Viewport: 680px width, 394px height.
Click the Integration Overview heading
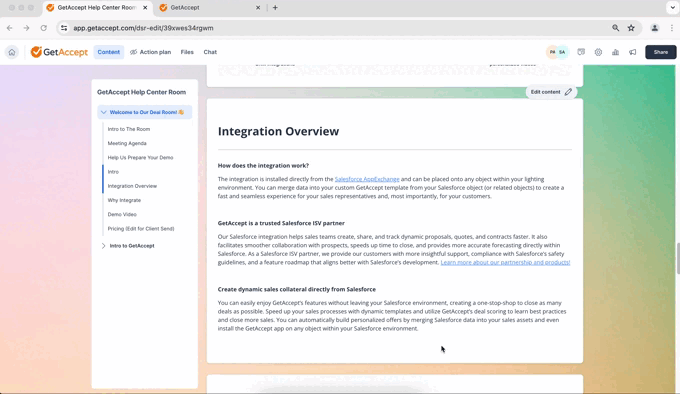[278, 131]
